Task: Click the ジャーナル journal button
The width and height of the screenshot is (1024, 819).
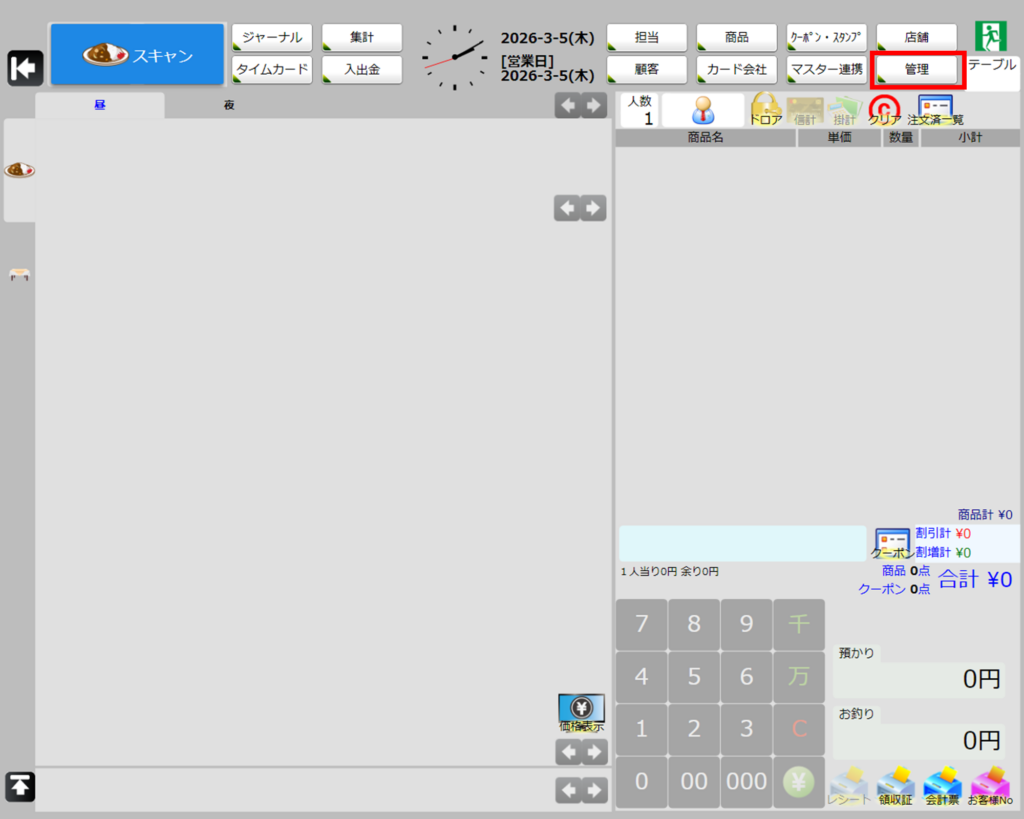Action: (x=272, y=38)
